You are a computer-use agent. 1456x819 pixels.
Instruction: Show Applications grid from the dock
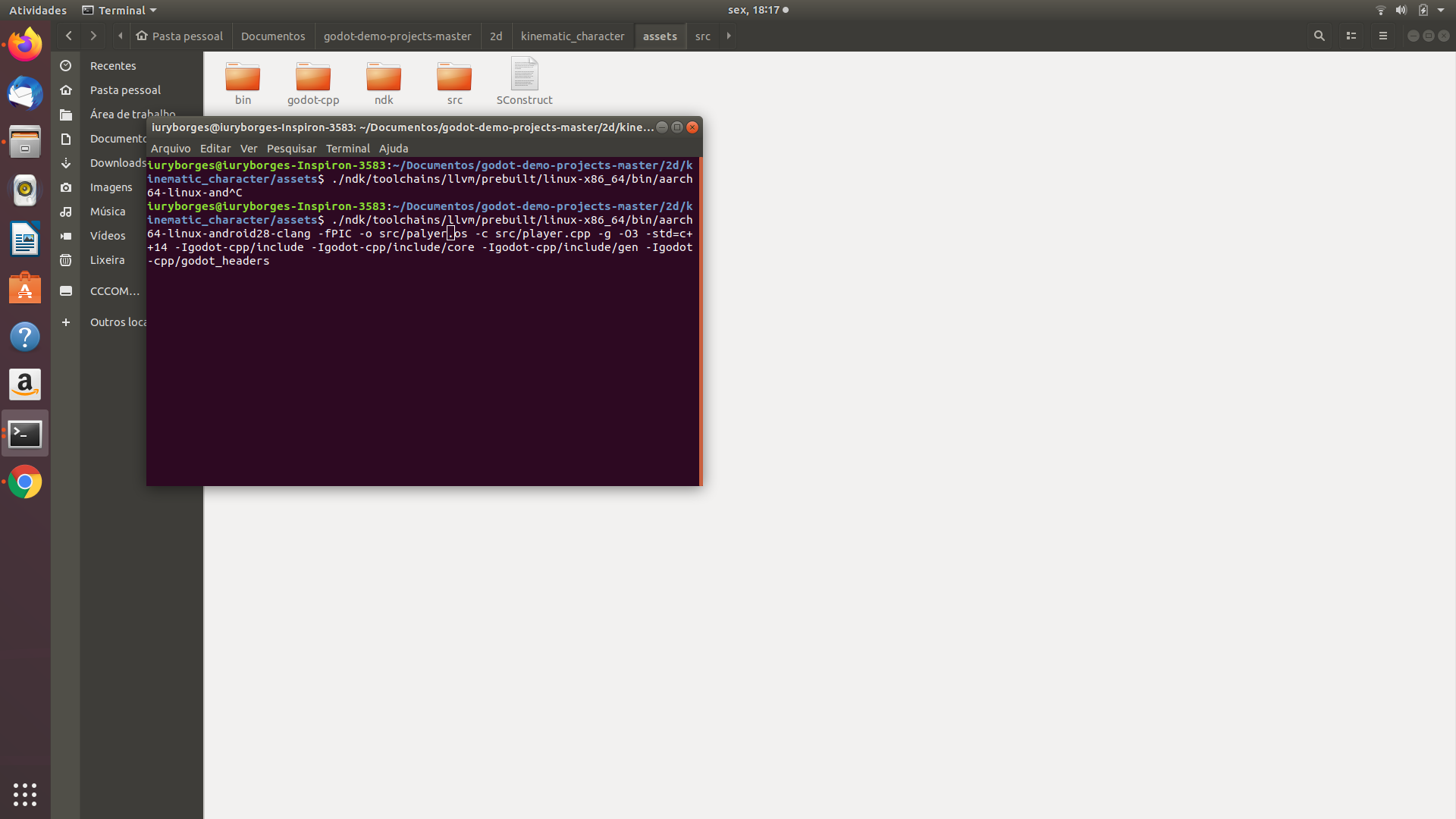pos(25,795)
